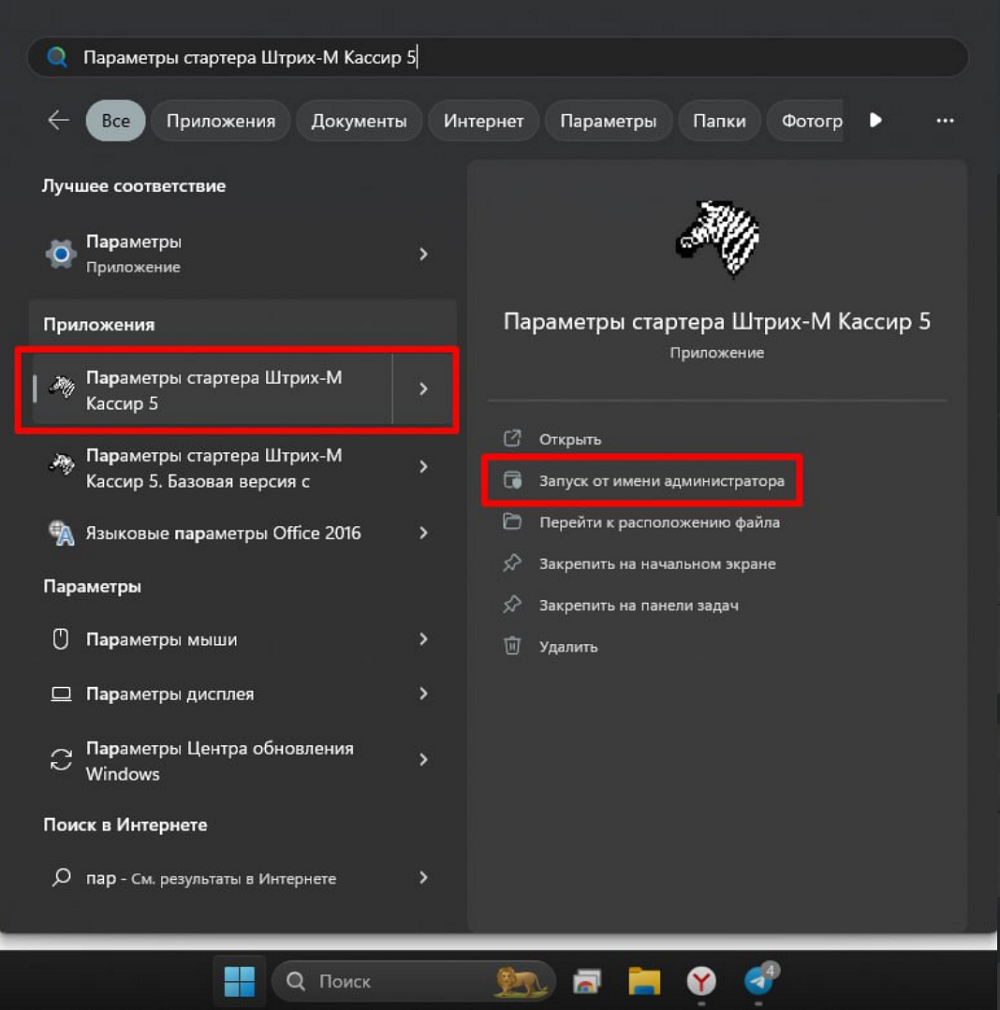Select the Кассир 5. Базовая версия result
The image size is (1000, 1010).
pos(242,467)
